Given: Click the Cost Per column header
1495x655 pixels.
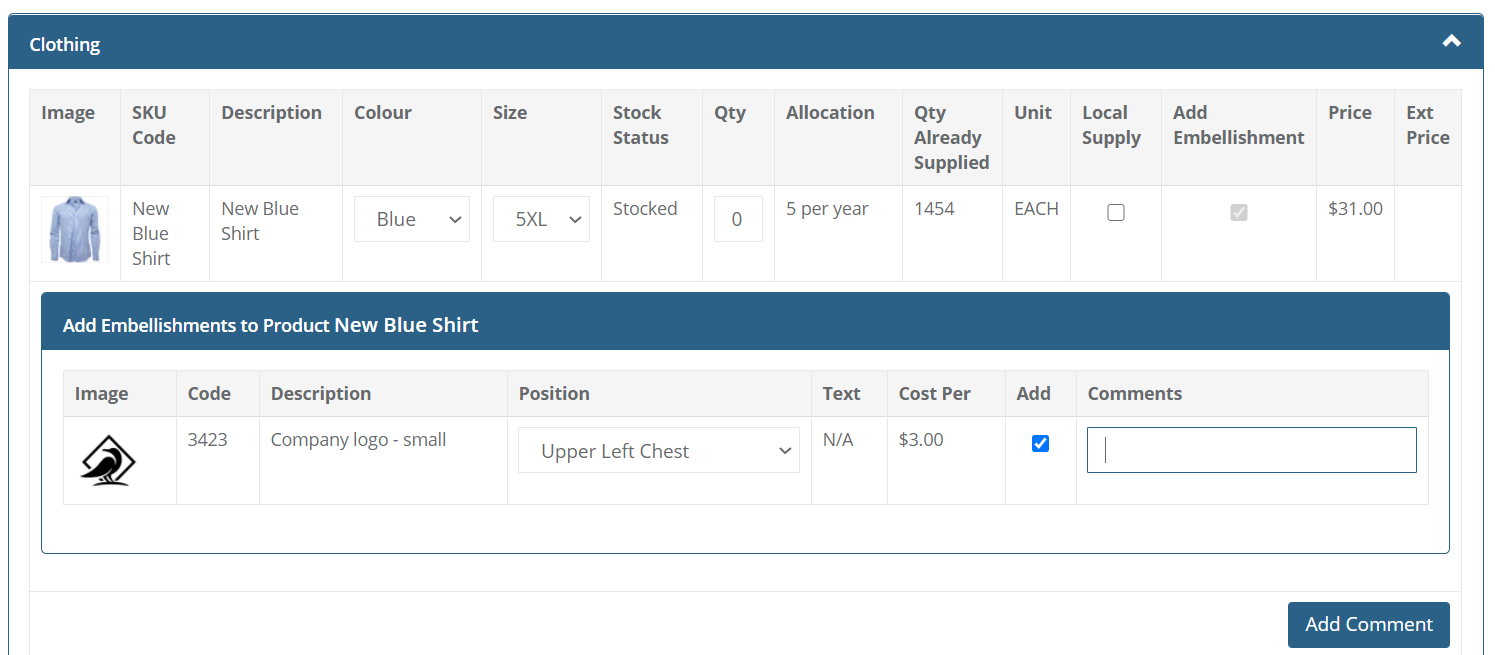Looking at the screenshot, I should coord(934,393).
